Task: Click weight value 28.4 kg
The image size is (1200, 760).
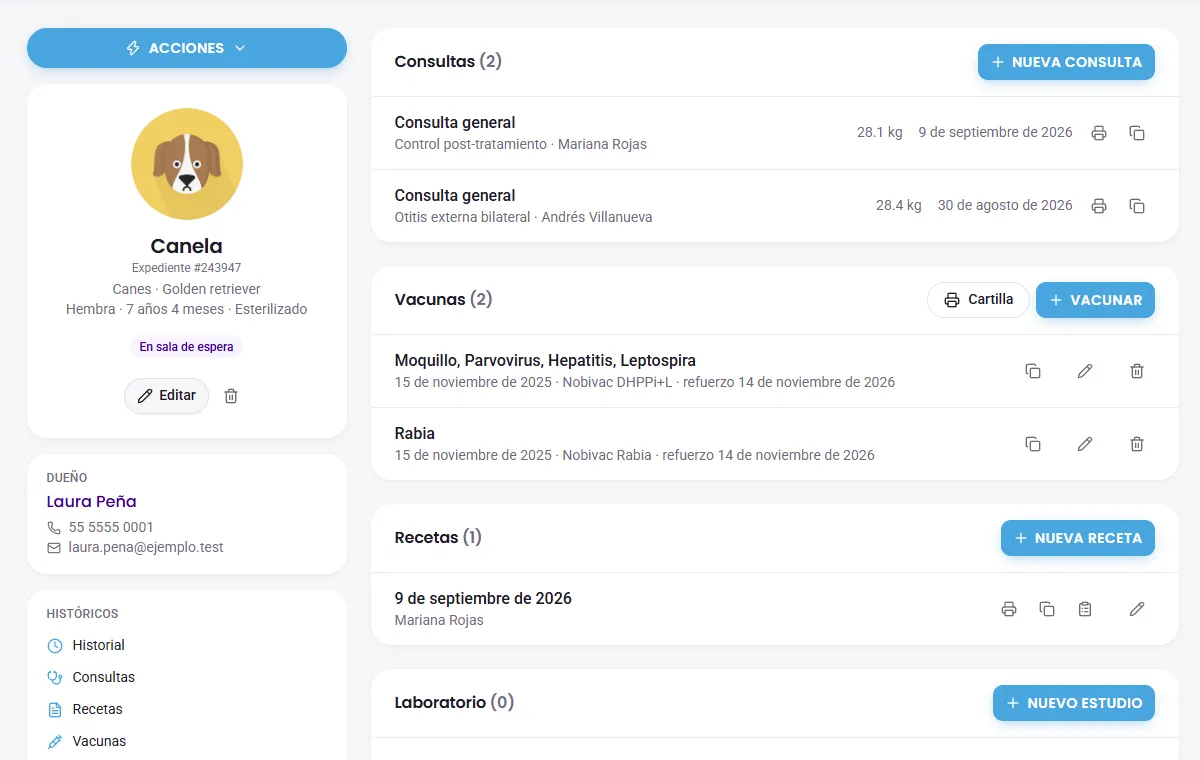Action: pyautogui.click(x=899, y=205)
